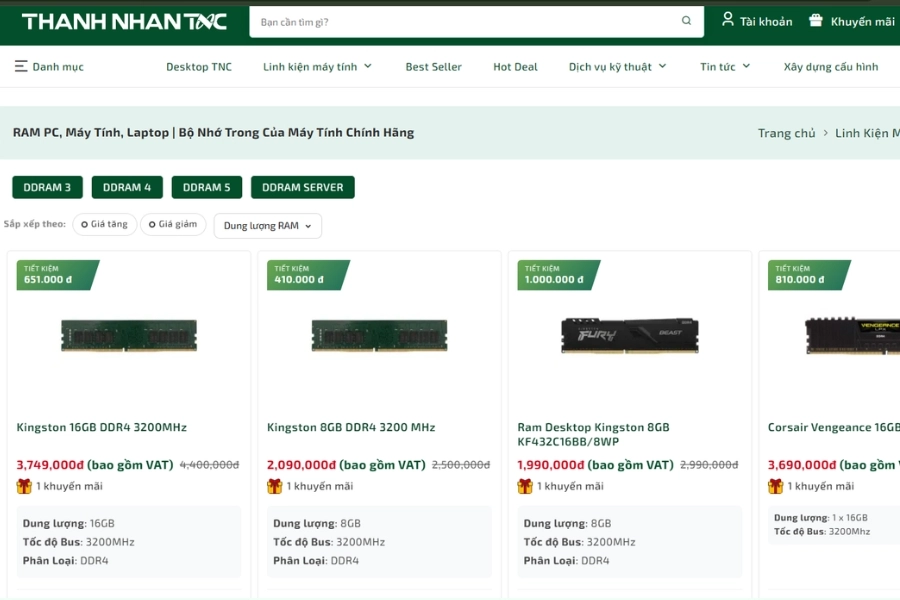Expand the Linh kiện máy tính menu
The height and width of the screenshot is (600, 900).
click(317, 67)
